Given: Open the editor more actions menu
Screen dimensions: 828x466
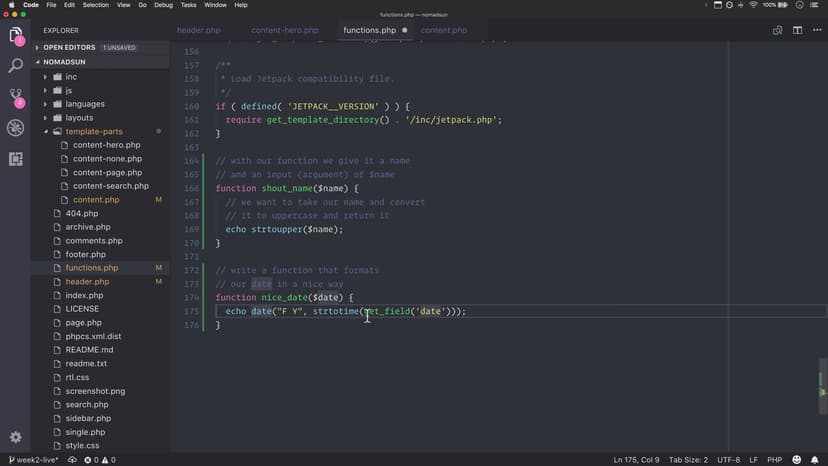Looking at the screenshot, I should click(x=815, y=30).
